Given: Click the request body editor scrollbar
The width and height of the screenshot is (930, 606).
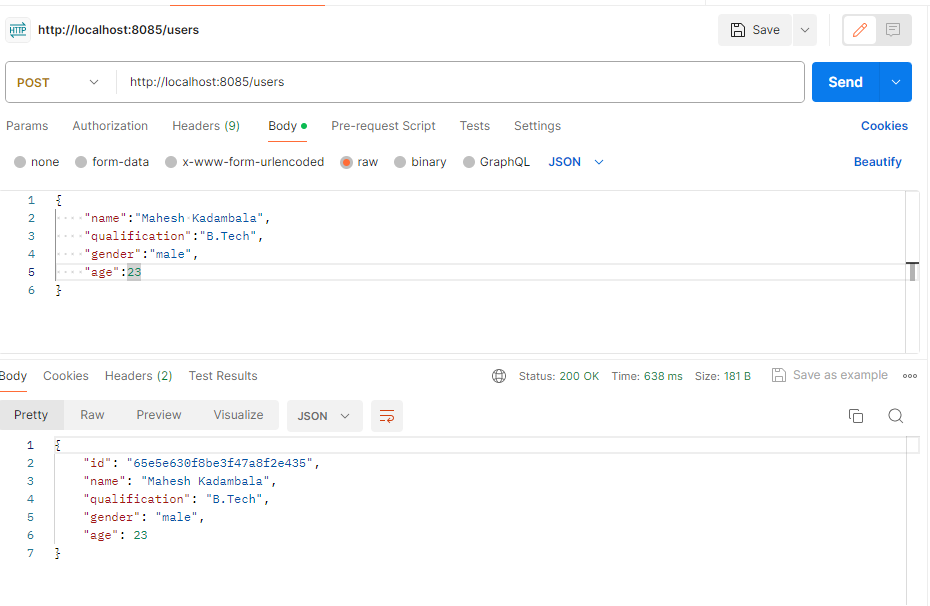Looking at the screenshot, I should 912,272.
